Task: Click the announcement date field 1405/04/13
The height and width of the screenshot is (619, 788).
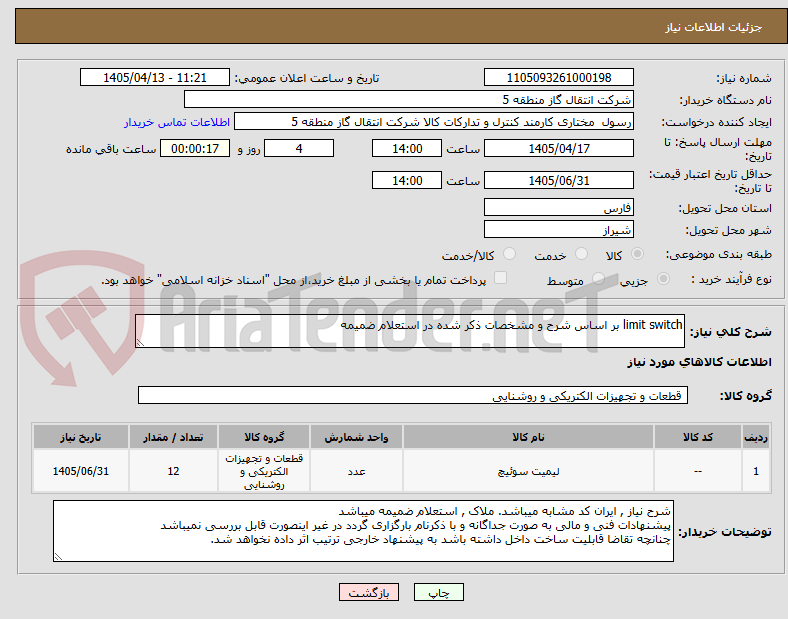Action: click(x=155, y=77)
